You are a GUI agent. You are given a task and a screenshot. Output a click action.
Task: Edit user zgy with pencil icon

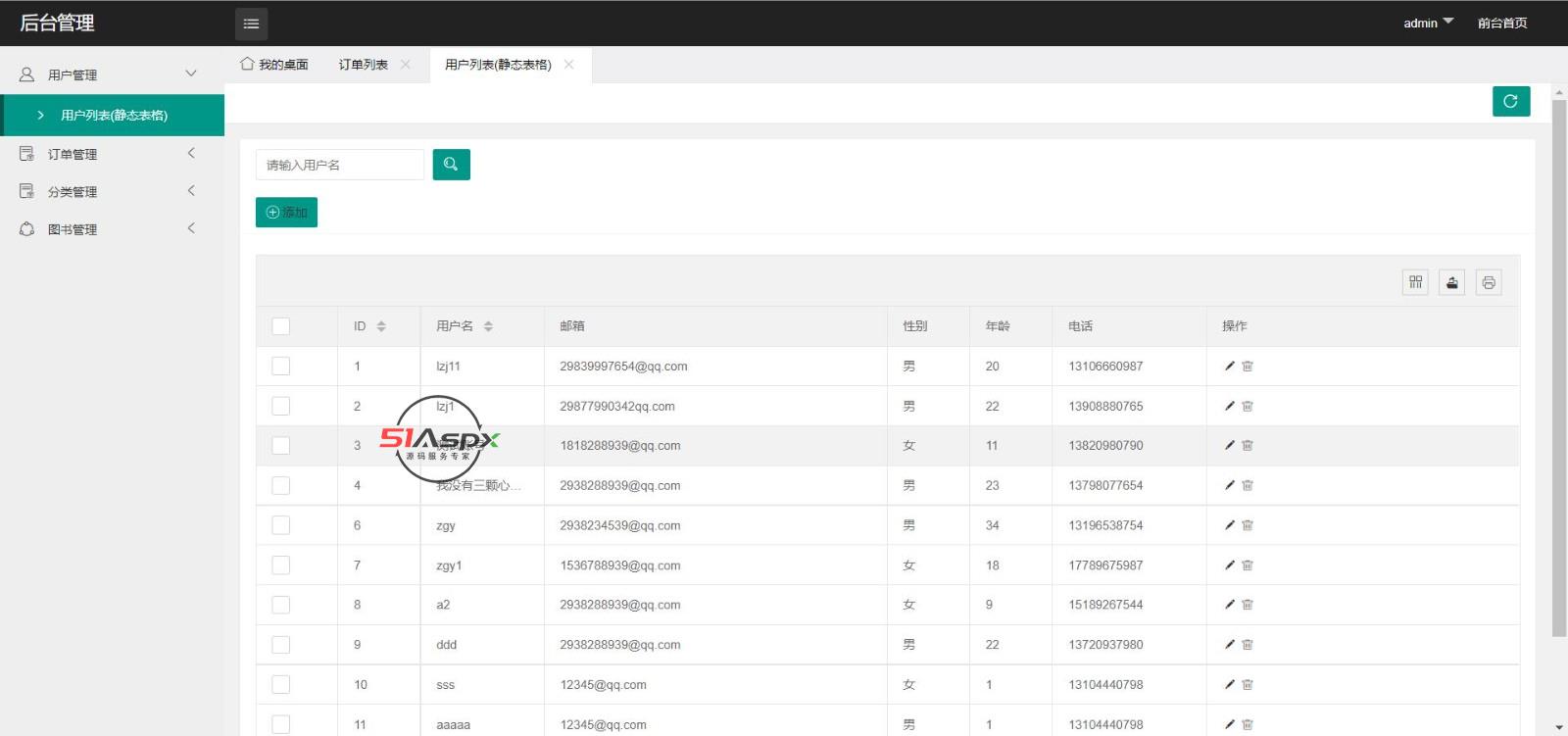click(1229, 525)
